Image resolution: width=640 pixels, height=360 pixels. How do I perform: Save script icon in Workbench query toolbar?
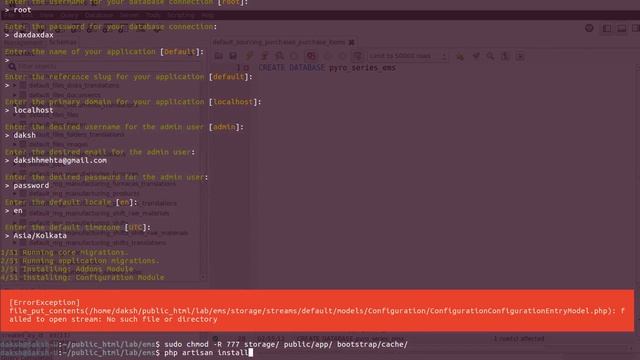pyautogui.click(x=233, y=56)
